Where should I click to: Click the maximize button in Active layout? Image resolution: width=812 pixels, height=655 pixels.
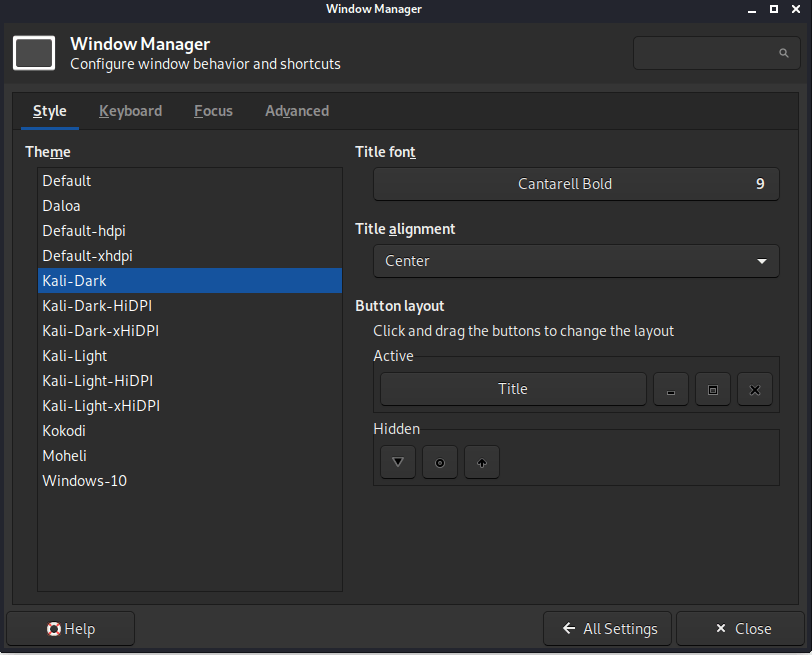pos(713,390)
